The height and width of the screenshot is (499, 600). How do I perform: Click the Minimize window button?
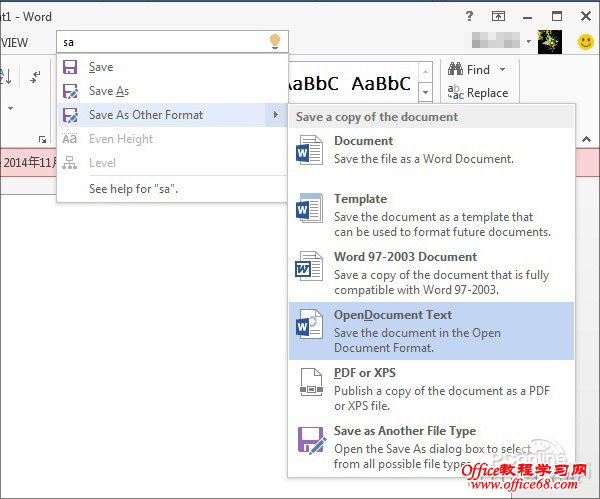[x=528, y=17]
